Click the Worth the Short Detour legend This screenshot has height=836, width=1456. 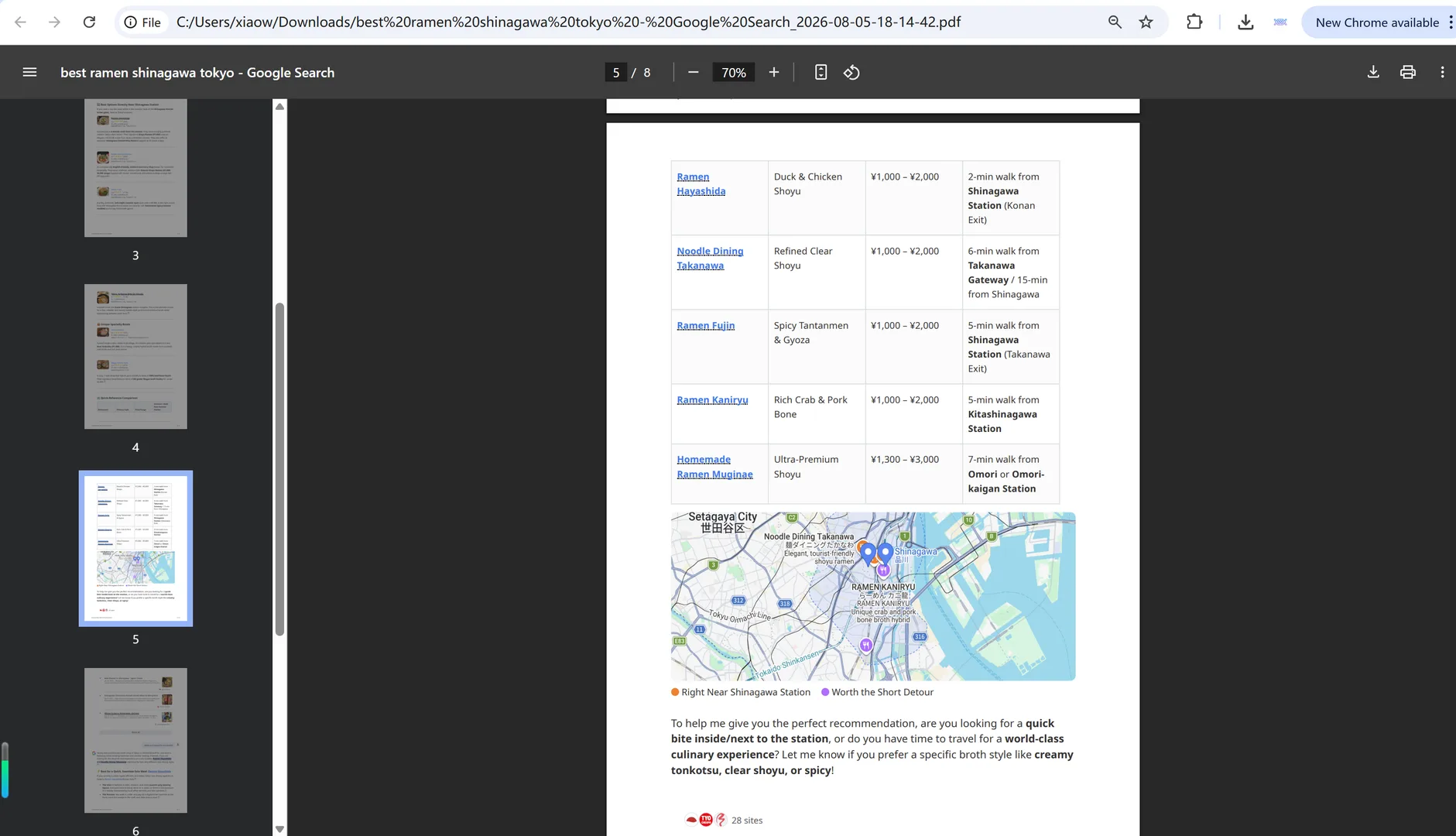pos(877,692)
